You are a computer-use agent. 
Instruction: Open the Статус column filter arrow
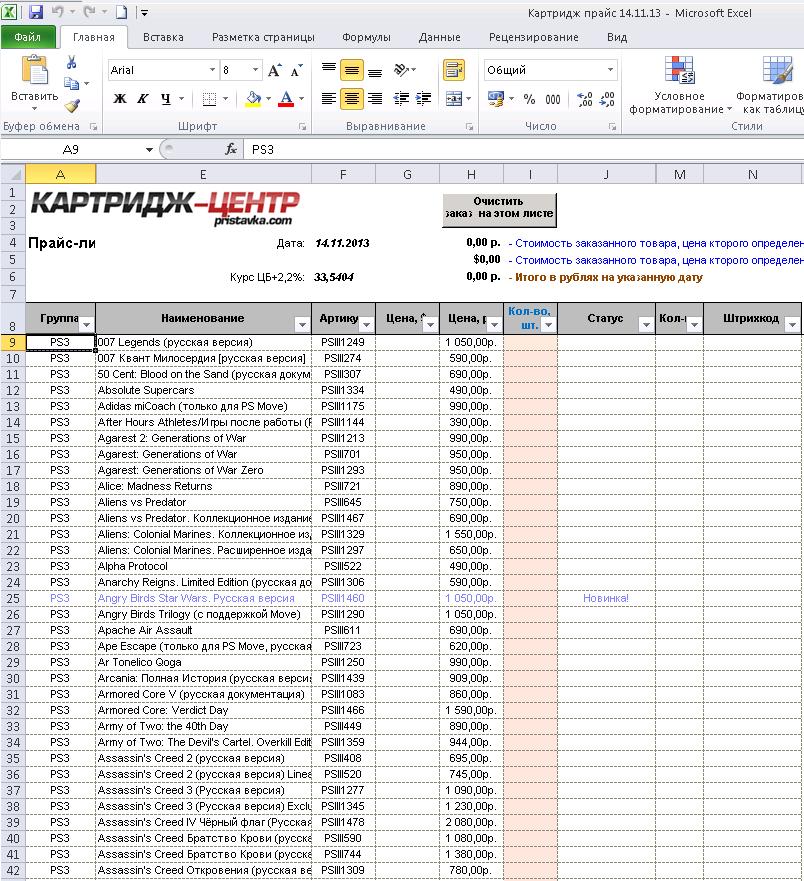click(646, 325)
